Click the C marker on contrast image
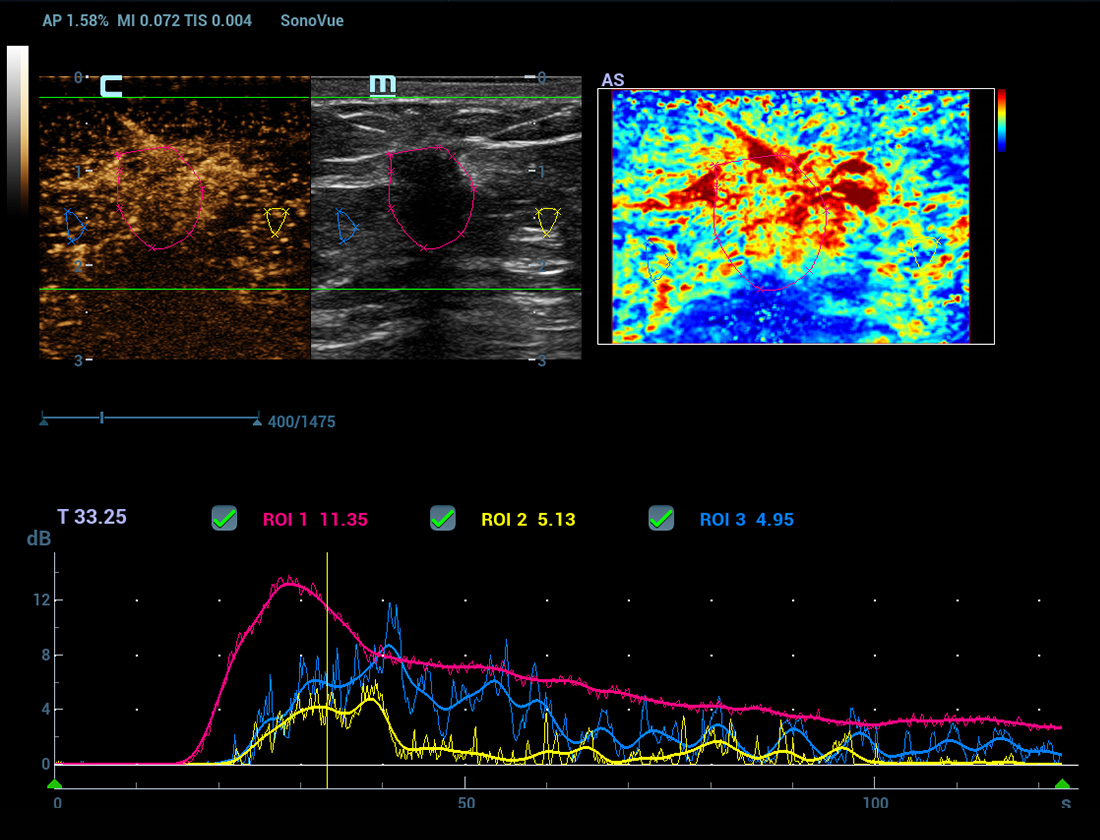This screenshot has width=1100, height=840. 110,86
